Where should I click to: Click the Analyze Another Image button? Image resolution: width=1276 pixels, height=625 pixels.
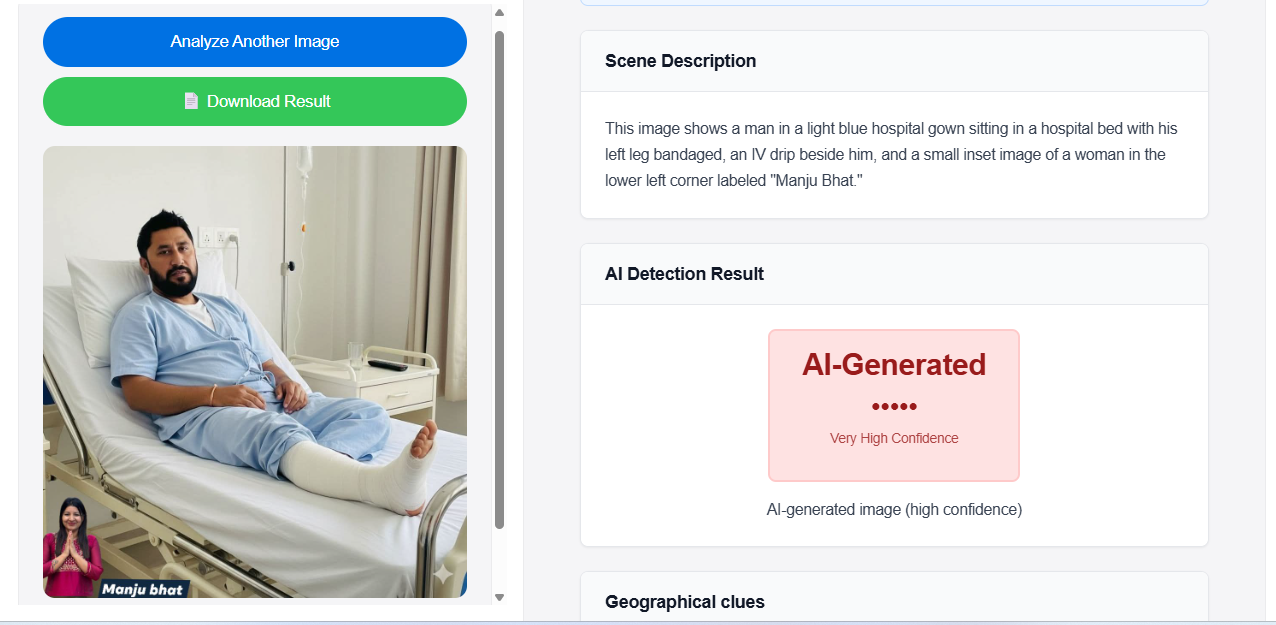[254, 42]
